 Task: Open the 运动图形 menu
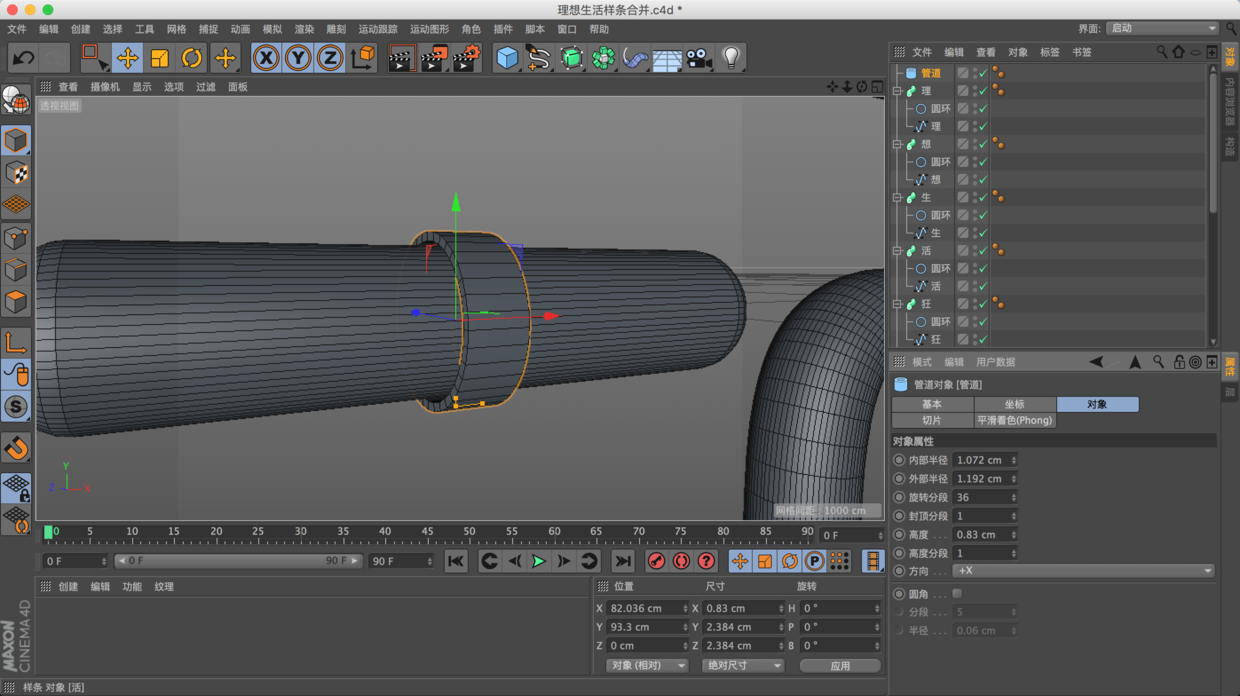tap(429, 29)
